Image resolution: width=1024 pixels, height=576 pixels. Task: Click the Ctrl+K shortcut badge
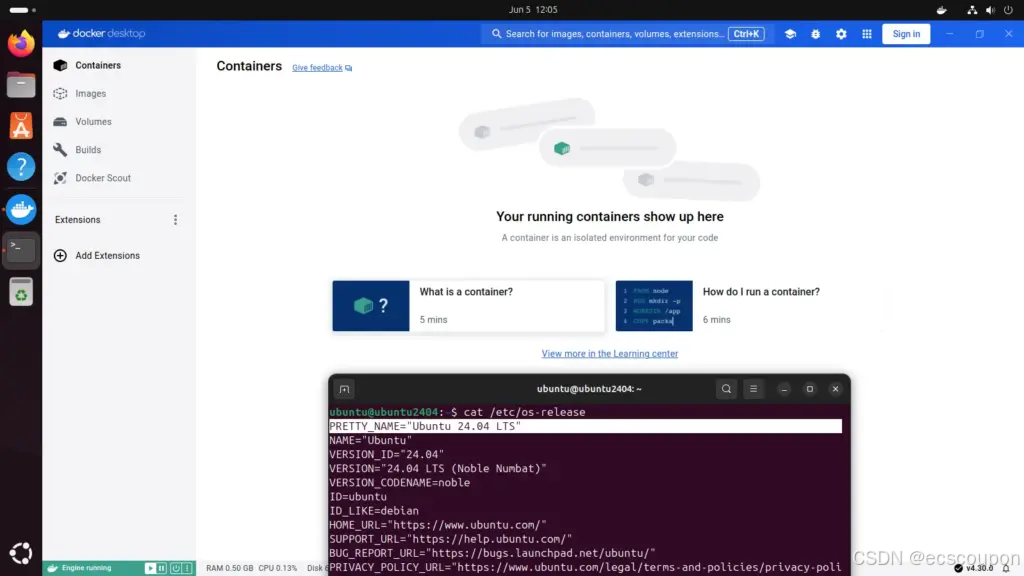(x=746, y=34)
